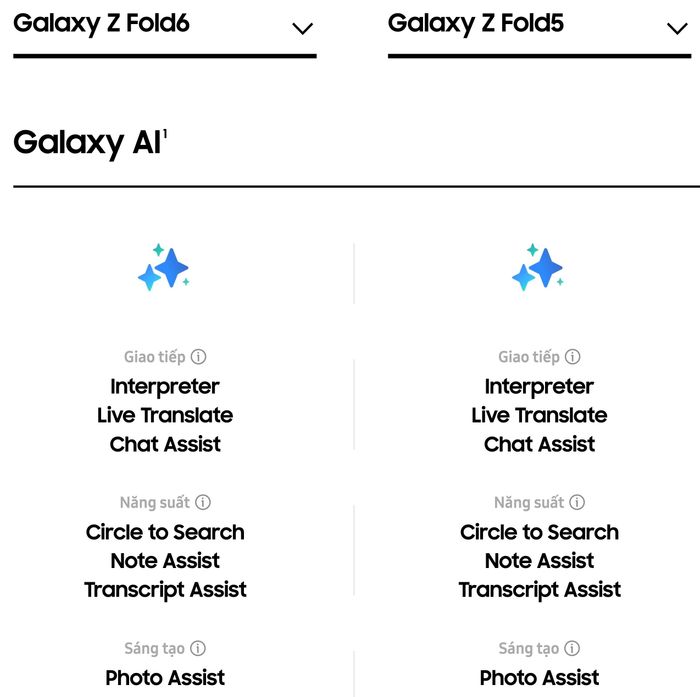Show info for left Sáng tạo category
The image size is (700, 697).
pyautogui.click(x=198, y=648)
